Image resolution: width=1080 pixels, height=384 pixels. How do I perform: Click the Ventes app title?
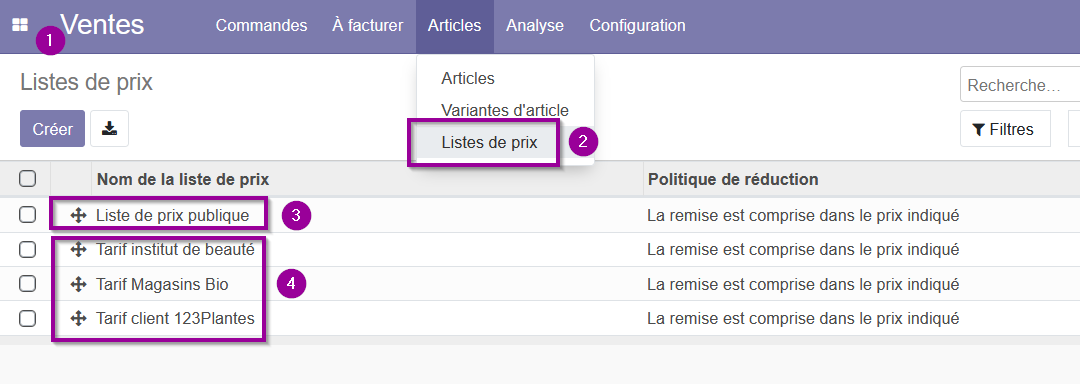click(102, 25)
